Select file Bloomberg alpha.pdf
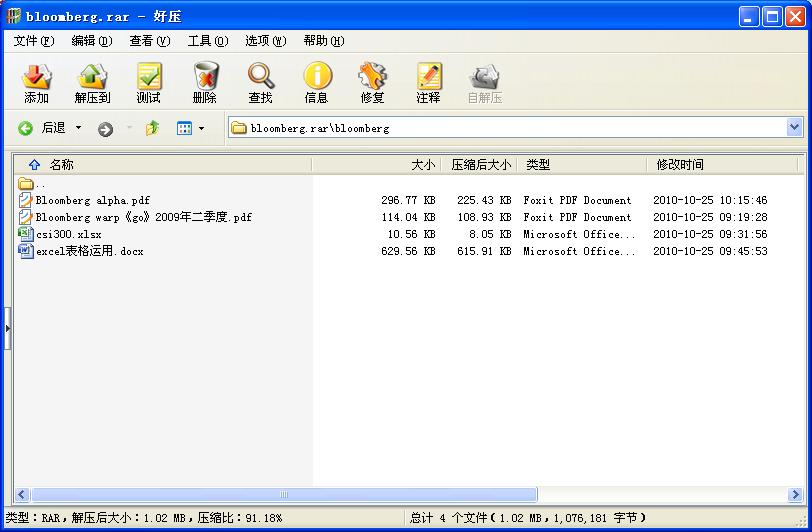The width and height of the screenshot is (812, 532). coord(92,200)
